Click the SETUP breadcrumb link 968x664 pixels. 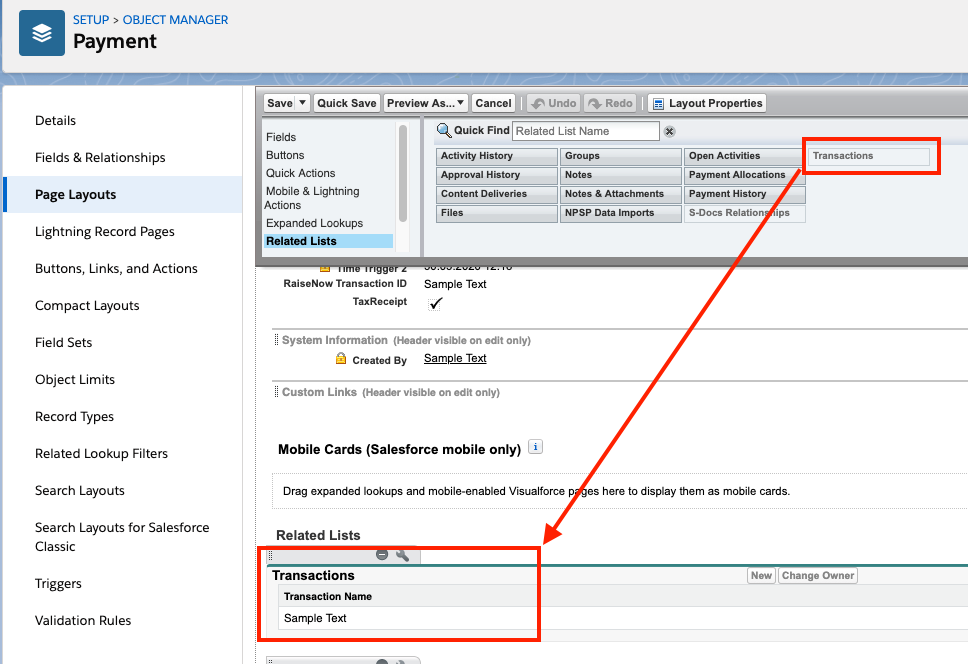click(x=91, y=20)
